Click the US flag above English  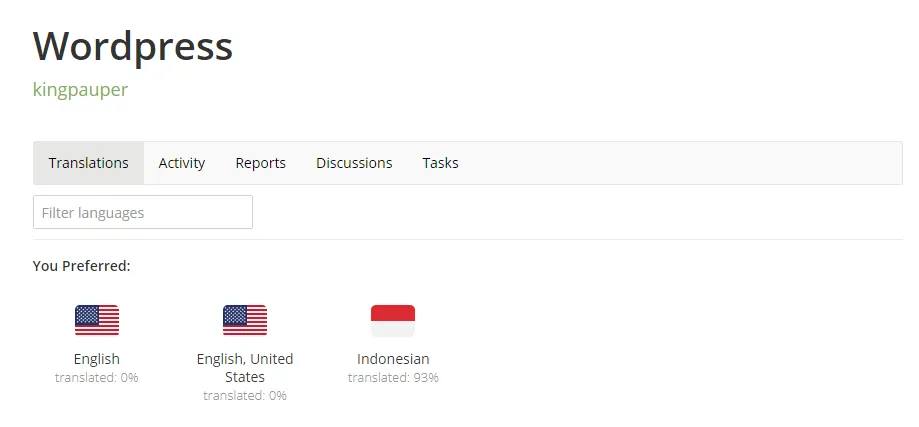97,320
